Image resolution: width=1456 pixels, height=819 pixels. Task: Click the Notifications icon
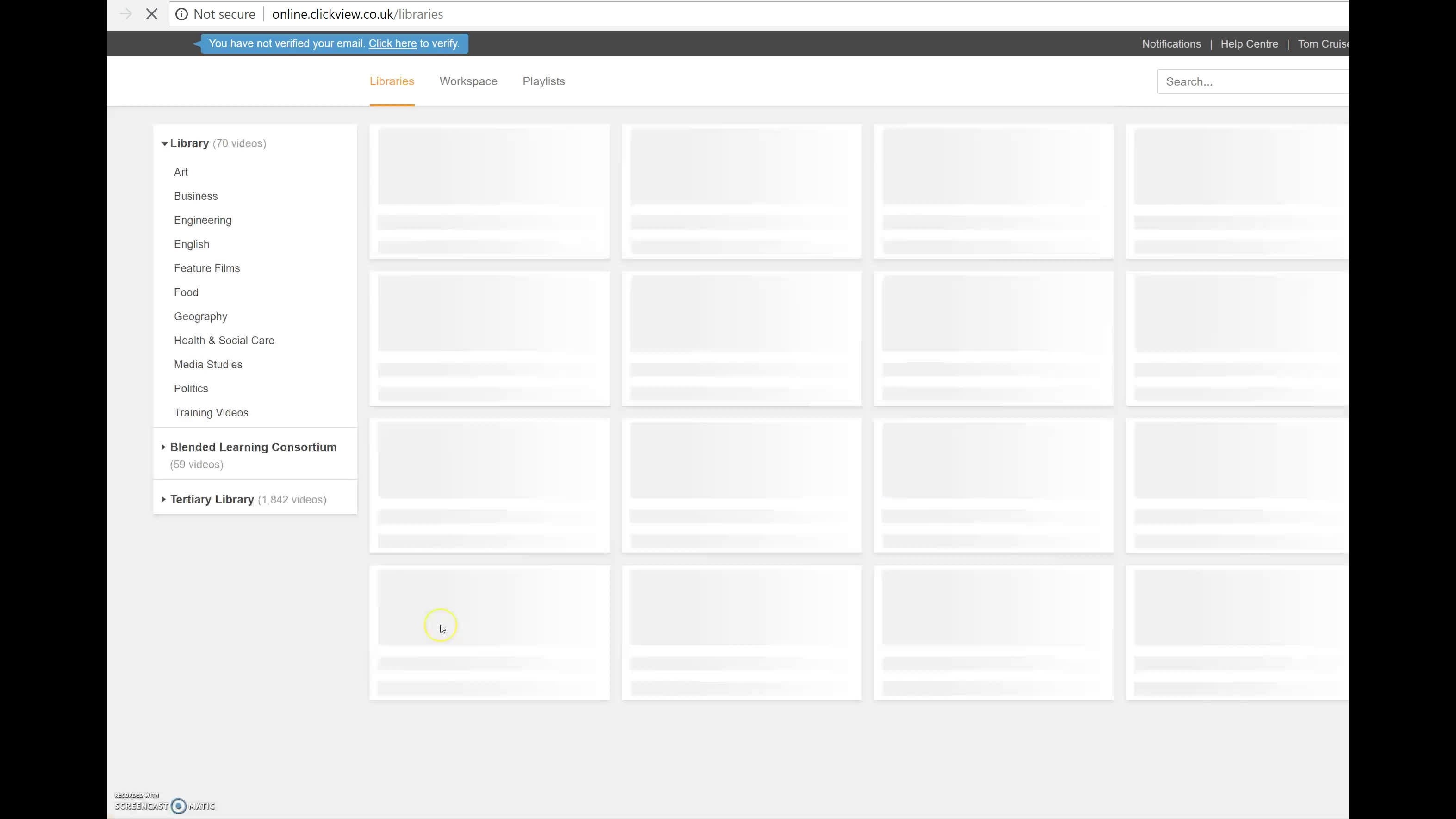(1171, 43)
